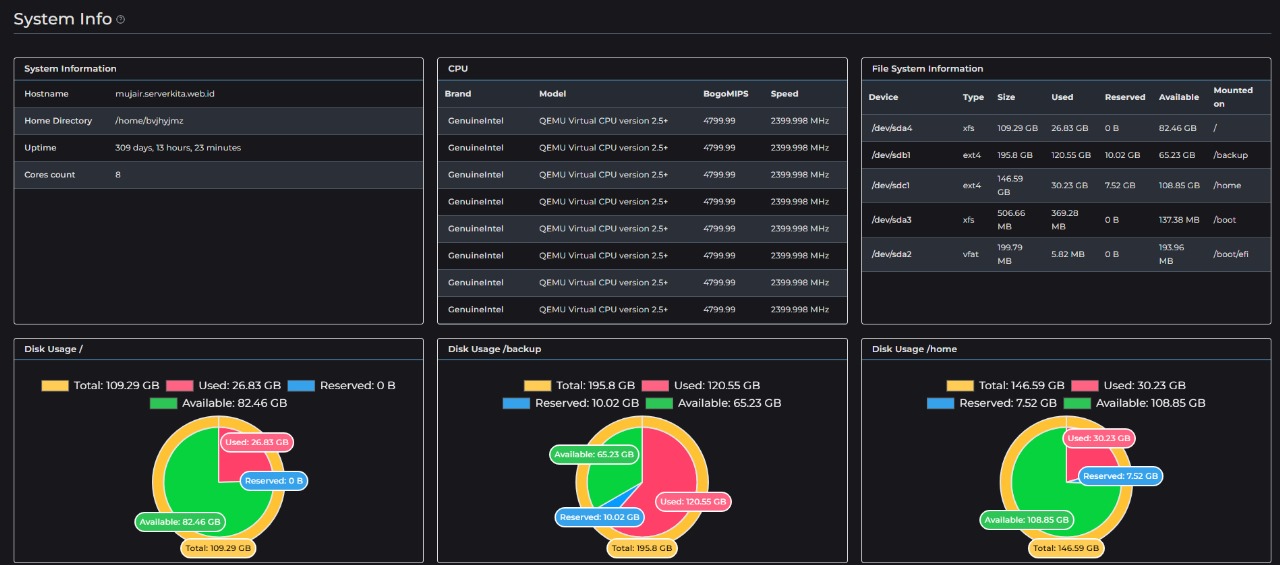The image size is (1280, 565).
Task: Click the hostname mujair.serverkita.web.id
Action: point(165,94)
